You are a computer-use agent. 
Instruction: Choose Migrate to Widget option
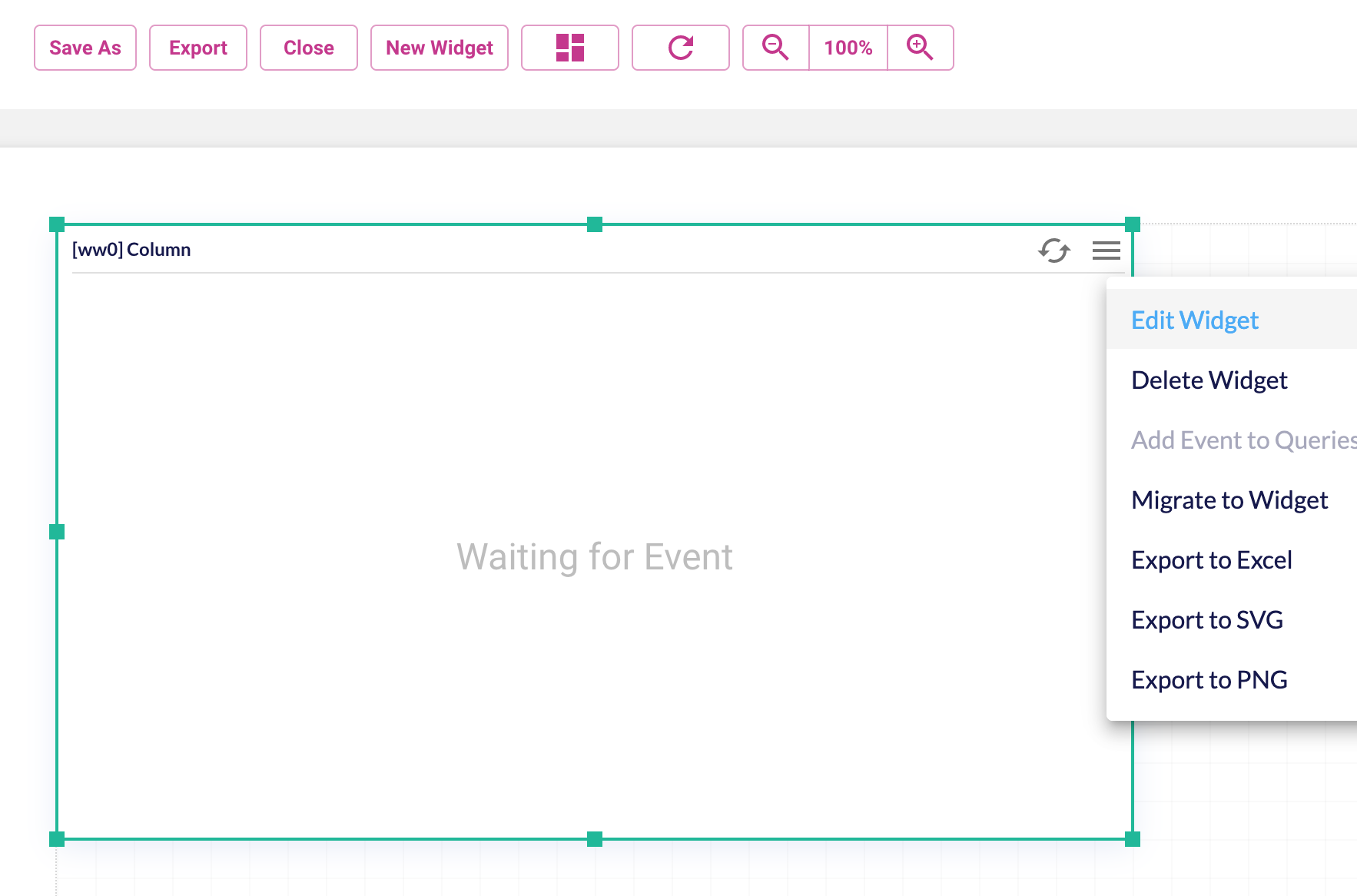coord(1229,499)
